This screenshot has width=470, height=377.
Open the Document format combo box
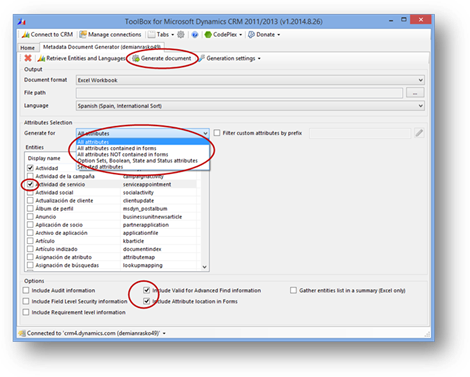point(250,80)
